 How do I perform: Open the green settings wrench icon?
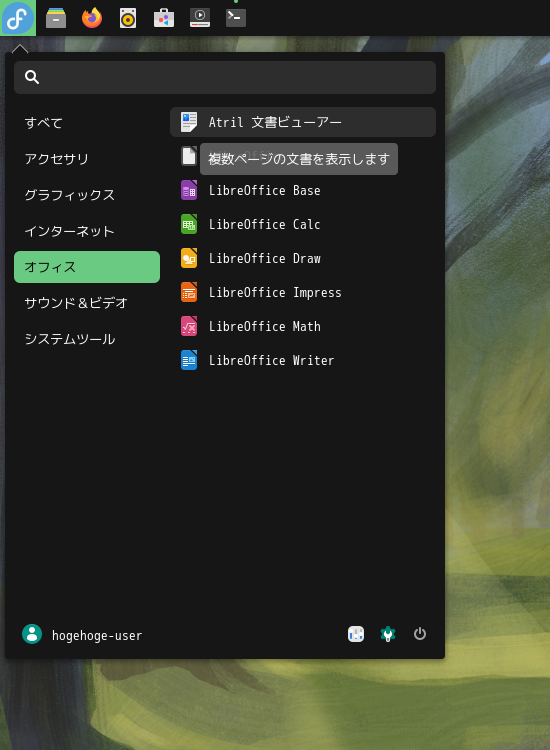click(x=388, y=634)
